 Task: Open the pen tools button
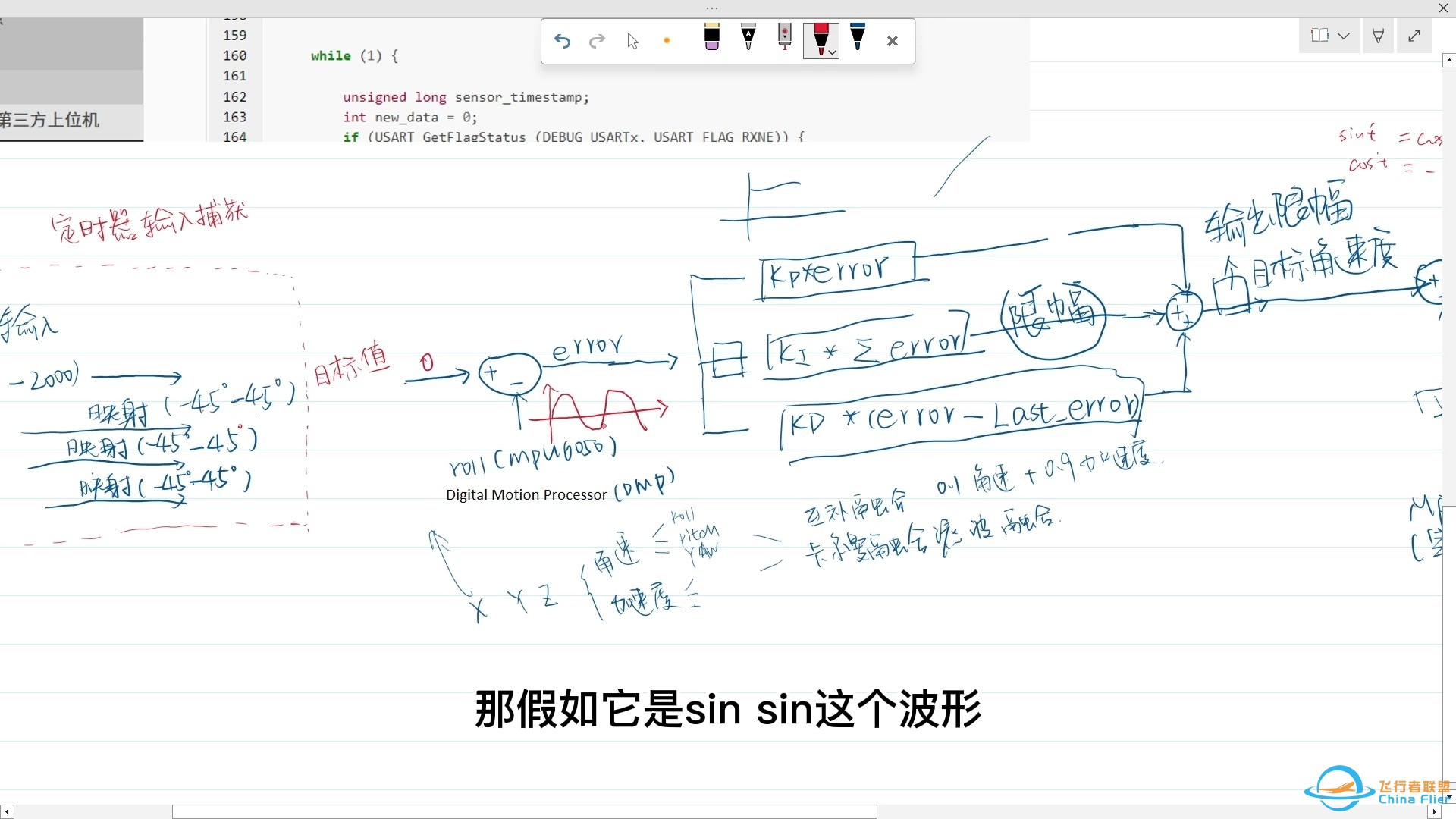pyautogui.click(x=1379, y=36)
